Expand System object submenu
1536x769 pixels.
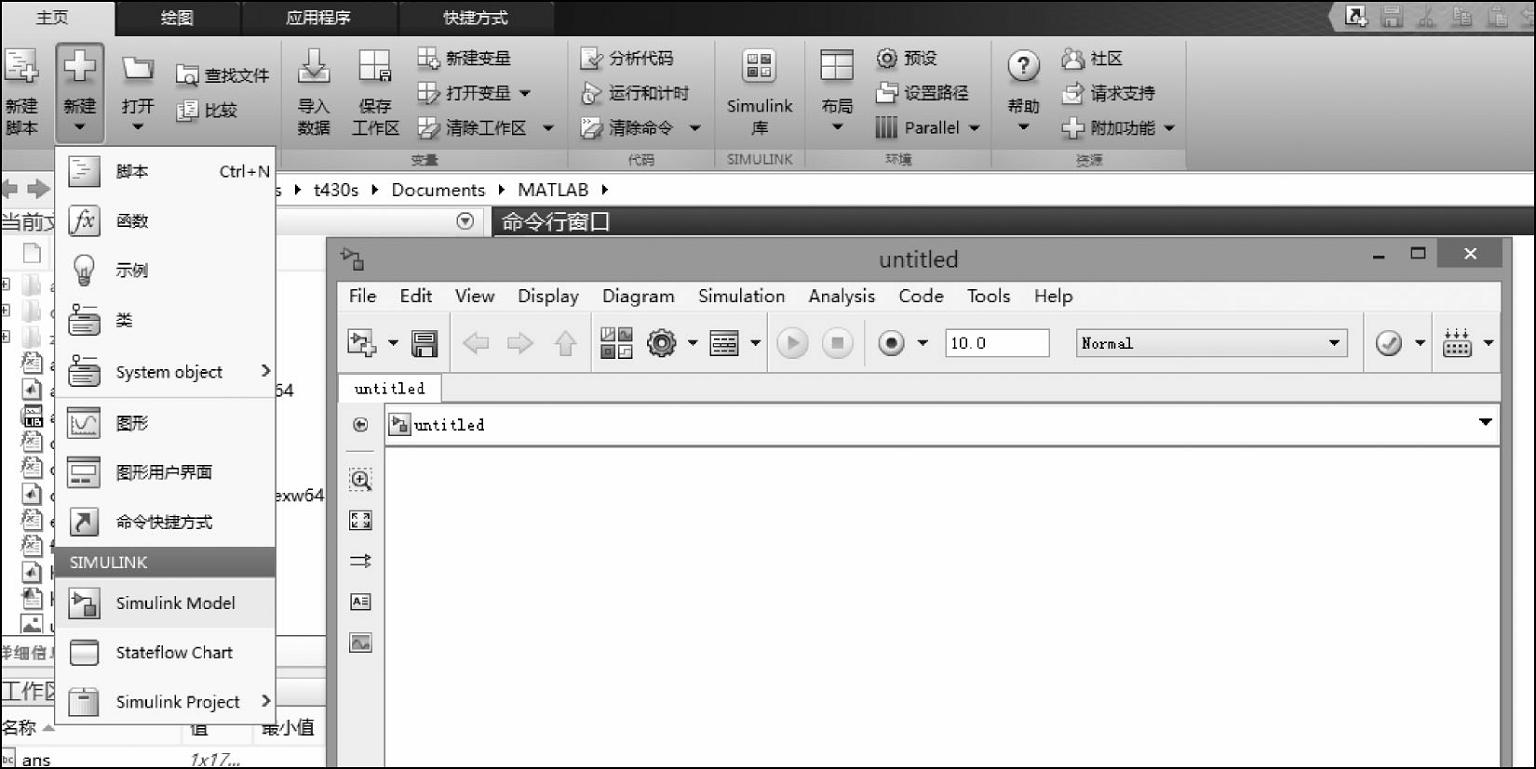point(165,372)
